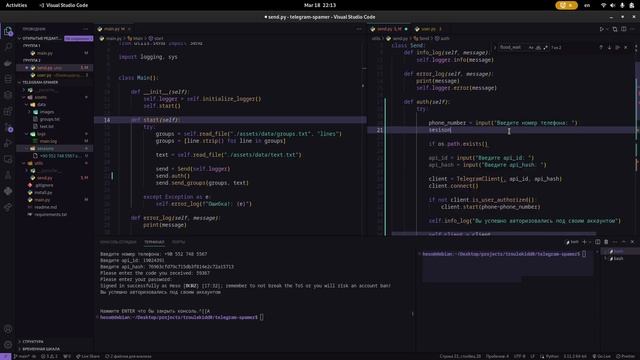Open the right editor's more actions menu
This screenshot has height=360, width=640.
click(633, 29)
